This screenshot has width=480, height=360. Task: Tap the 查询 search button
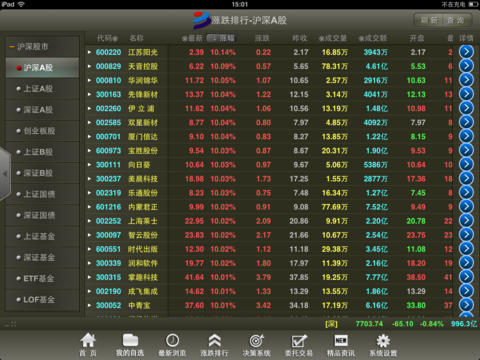[456, 20]
